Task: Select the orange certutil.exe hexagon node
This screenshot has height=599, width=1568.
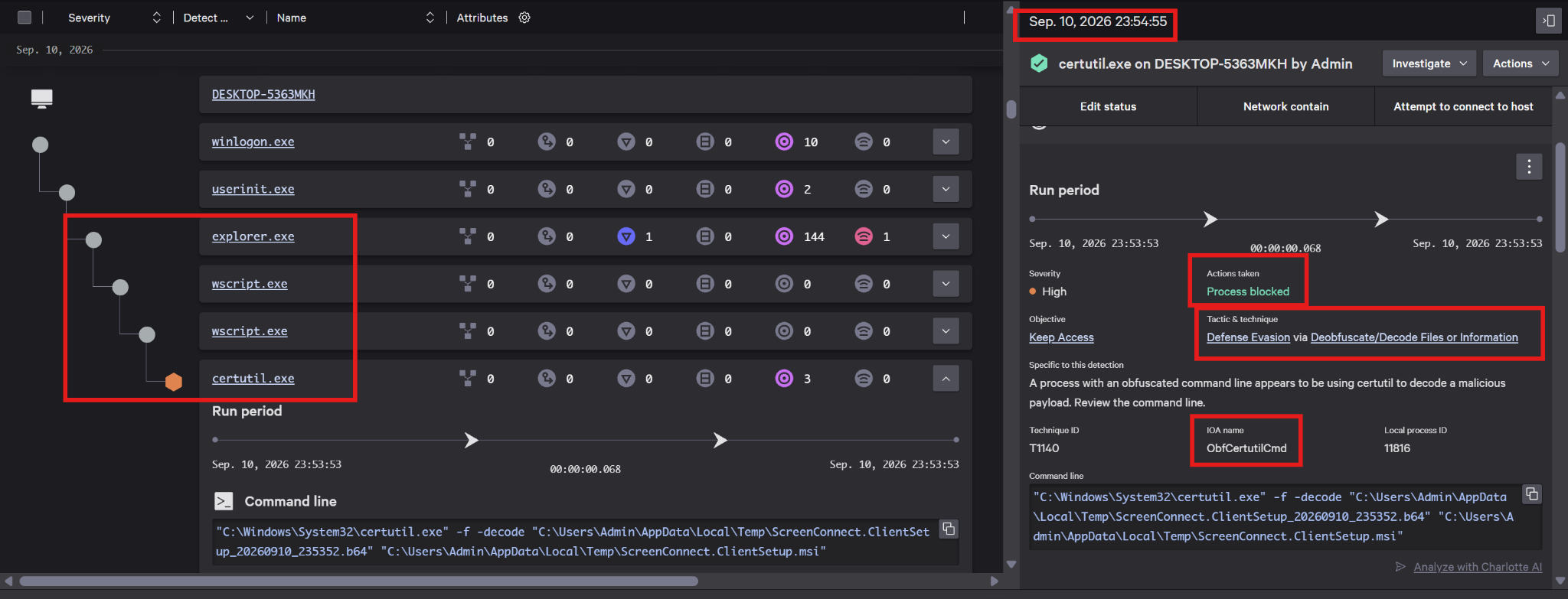Action: (x=174, y=382)
